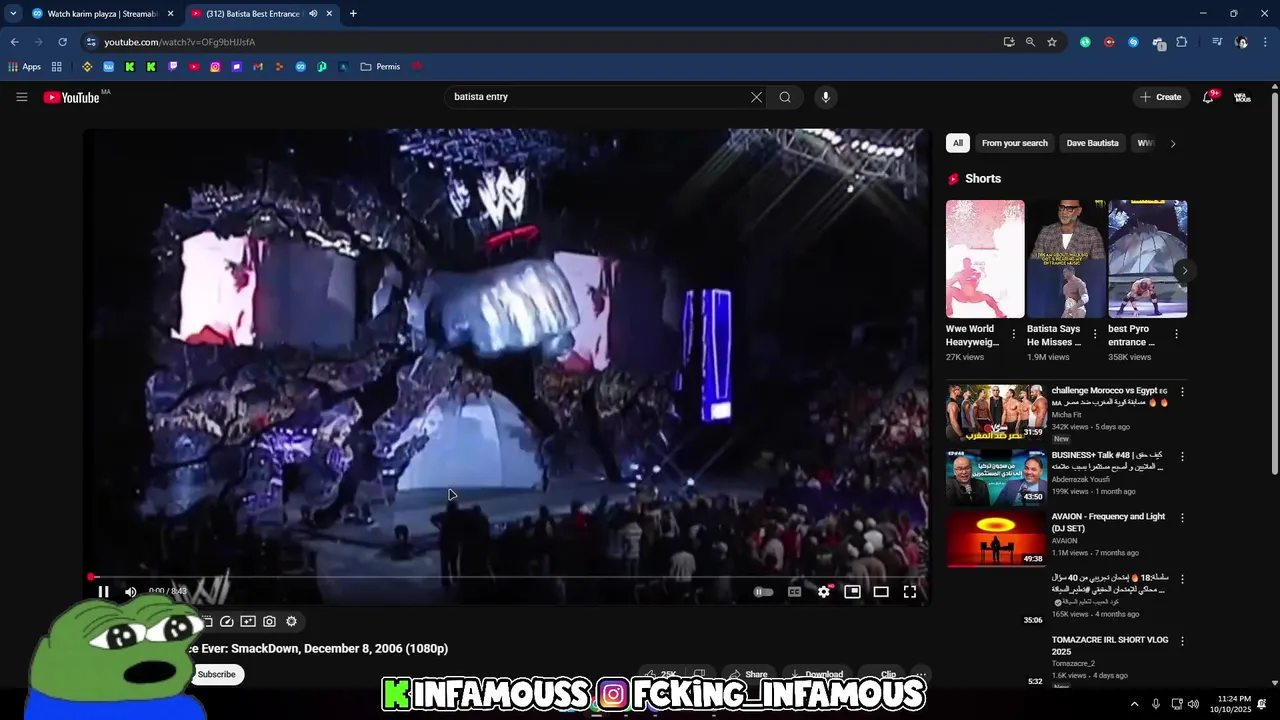
Task: Enable theater mode on the player
Action: point(881,592)
